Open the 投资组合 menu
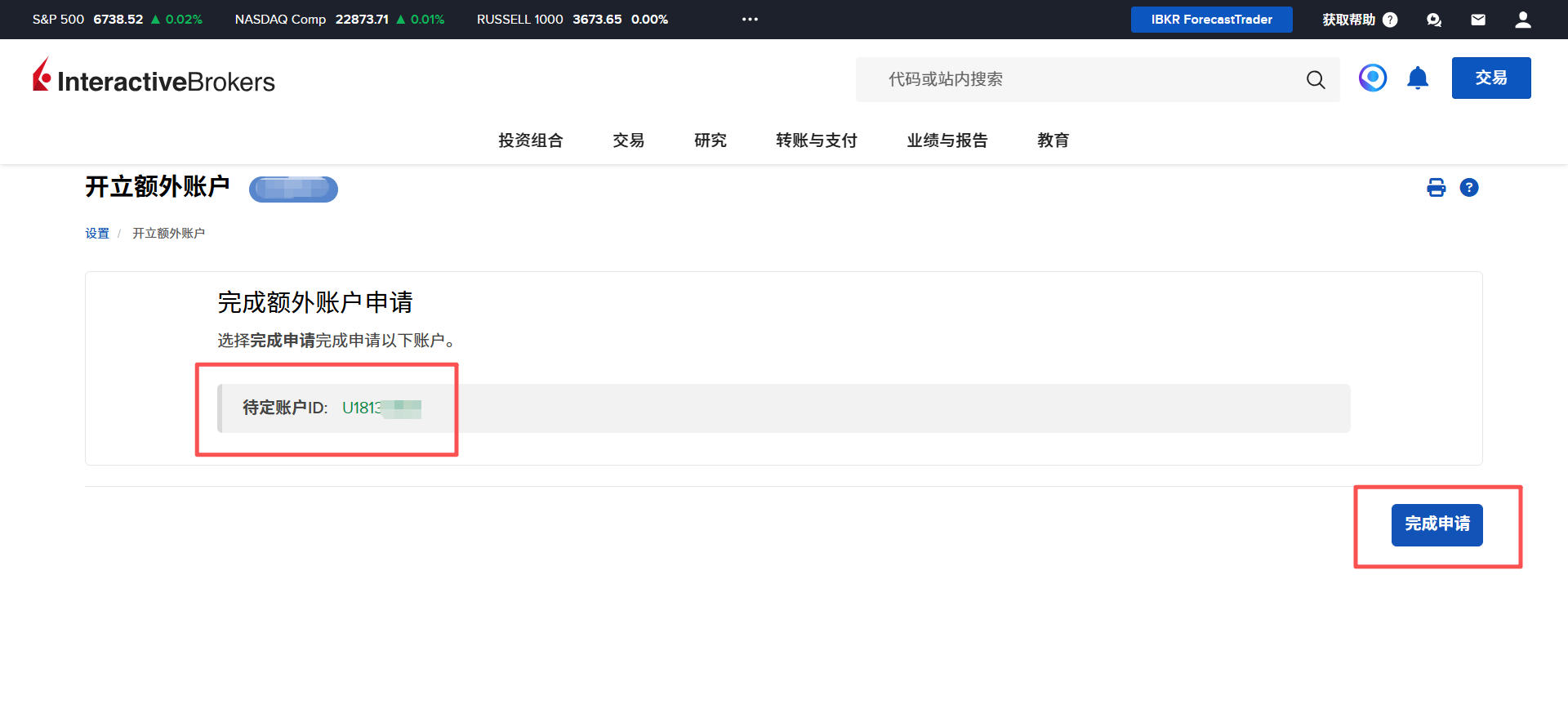The width and height of the screenshot is (1568, 718). [531, 140]
